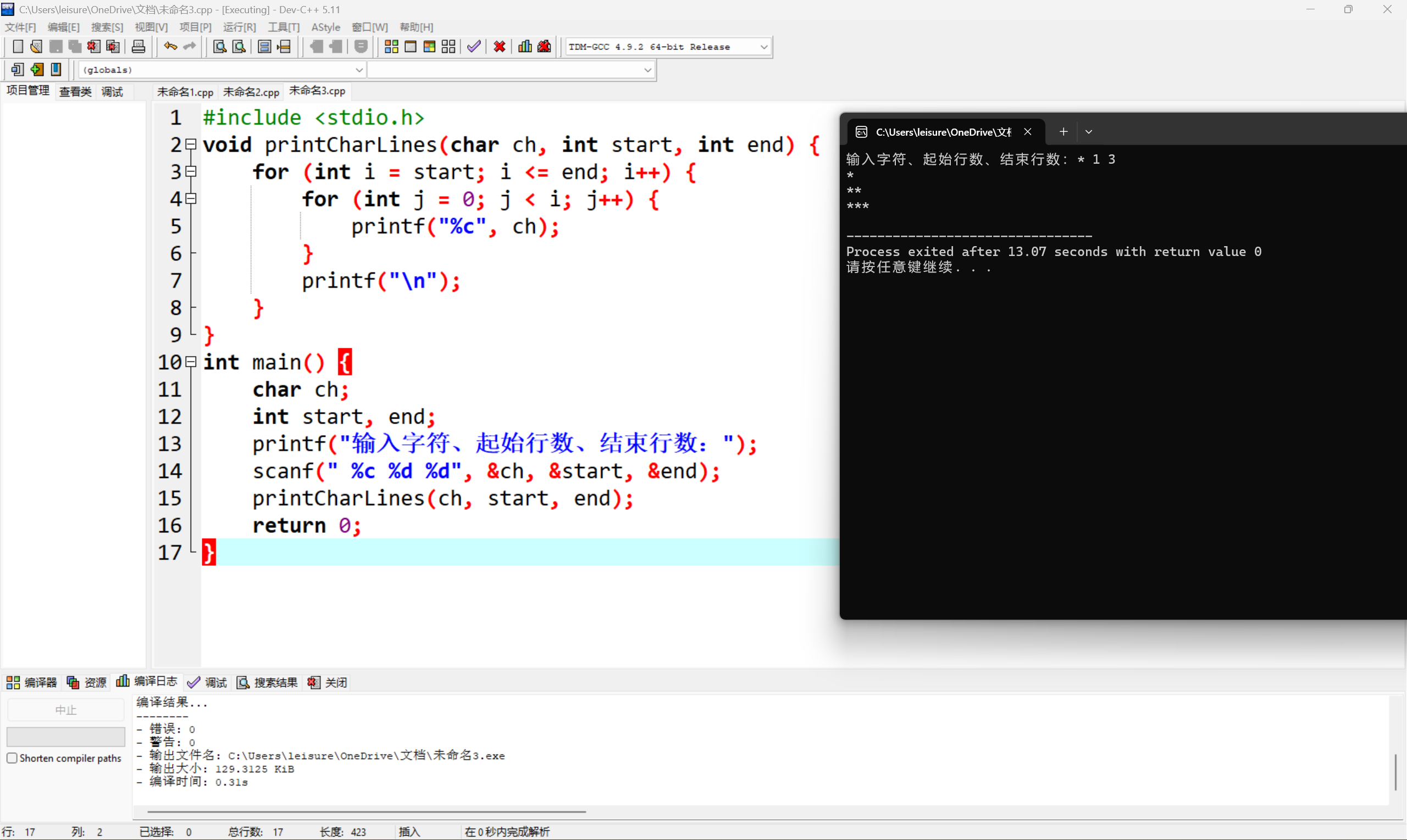Viewport: 1407px width, 840px height.
Task: Collapse the main function at line 10
Action: [190, 362]
